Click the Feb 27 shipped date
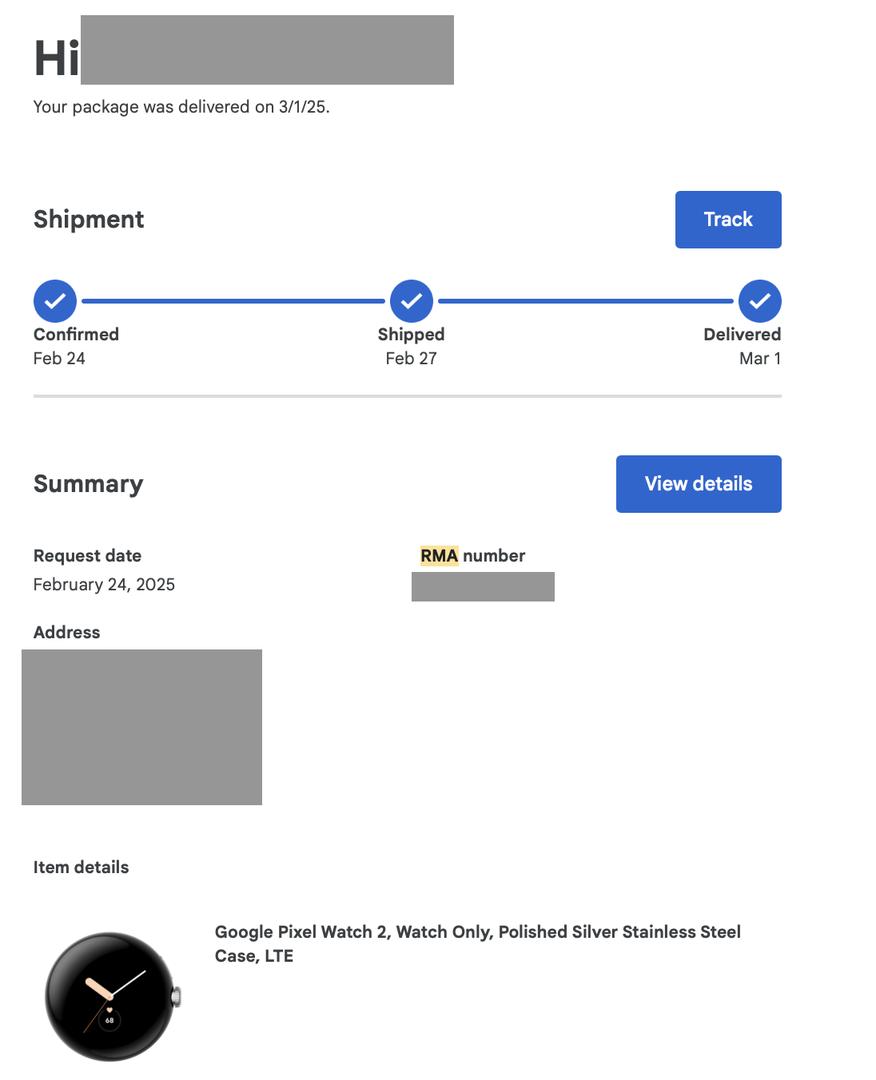Screen dimensions: 876x1080 tap(411, 359)
